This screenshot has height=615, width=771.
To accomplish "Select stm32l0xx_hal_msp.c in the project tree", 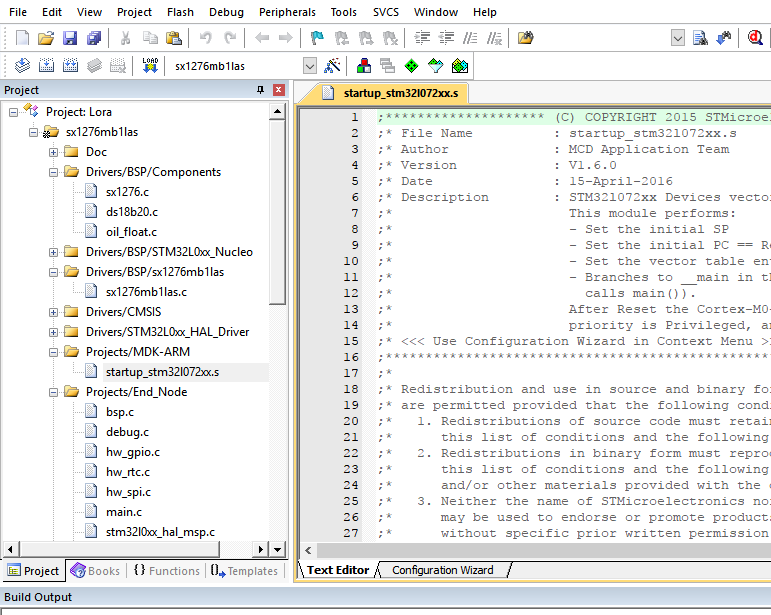I will click(x=160, y=532).
